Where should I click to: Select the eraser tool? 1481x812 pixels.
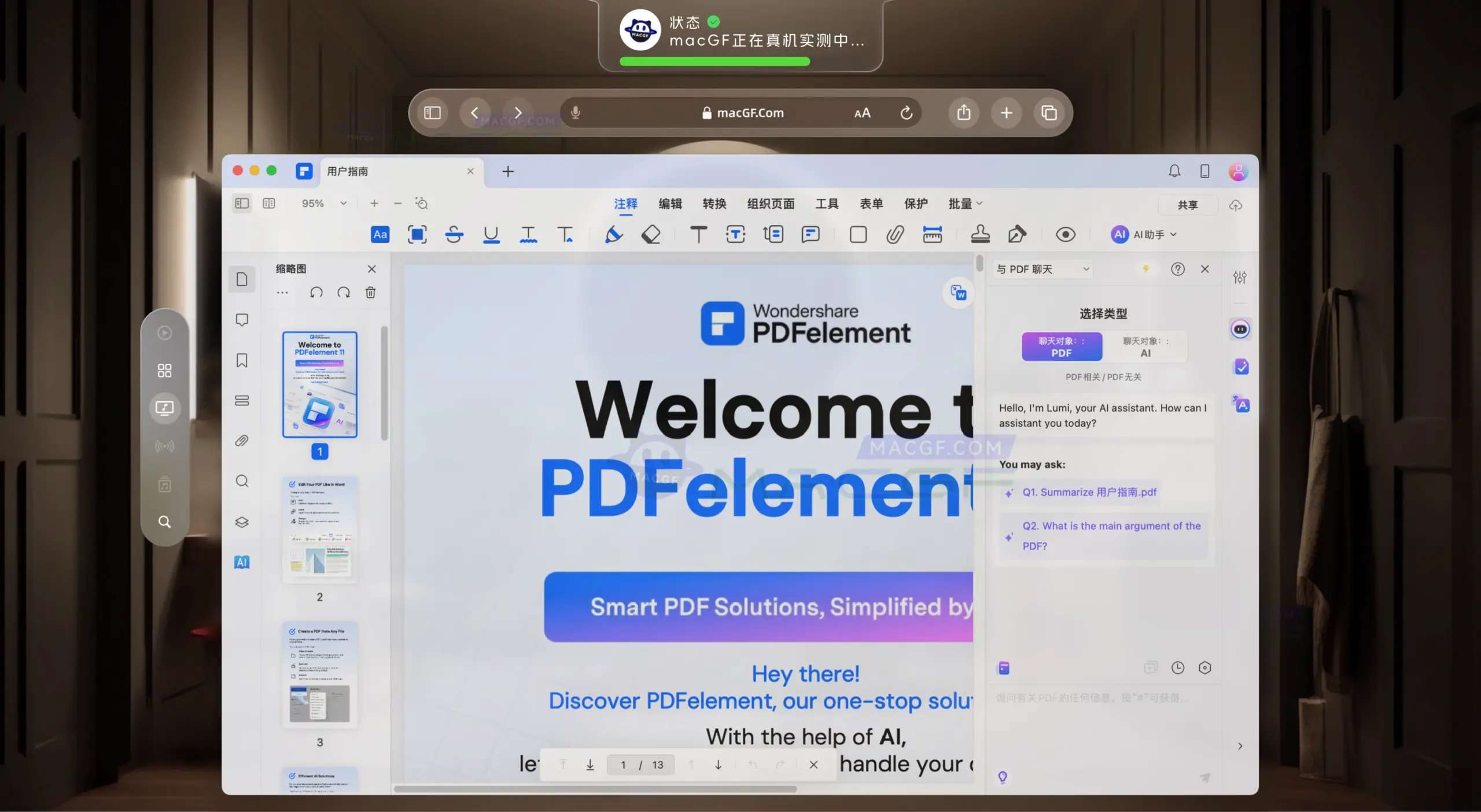pos(651,234)
